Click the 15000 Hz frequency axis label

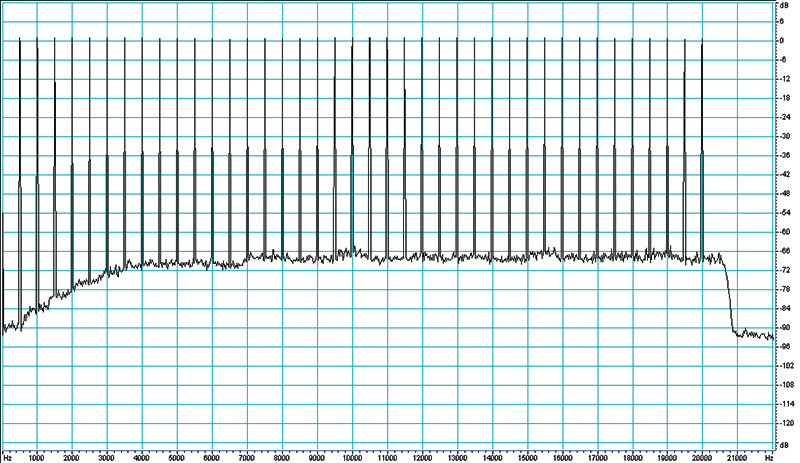(527, 458)
